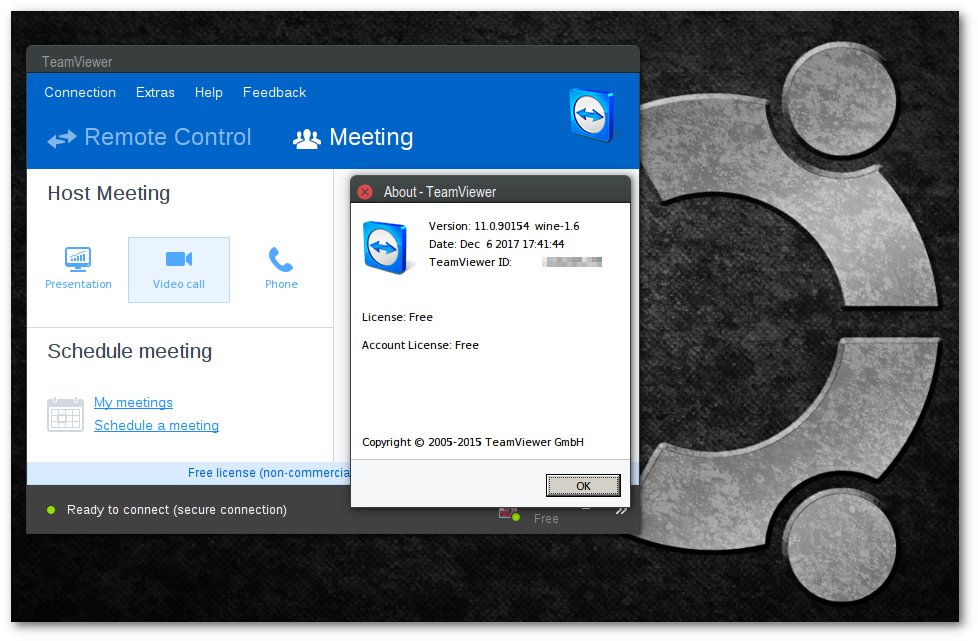
Task: Open the Connection menu
Action: [x=80, y=92]
